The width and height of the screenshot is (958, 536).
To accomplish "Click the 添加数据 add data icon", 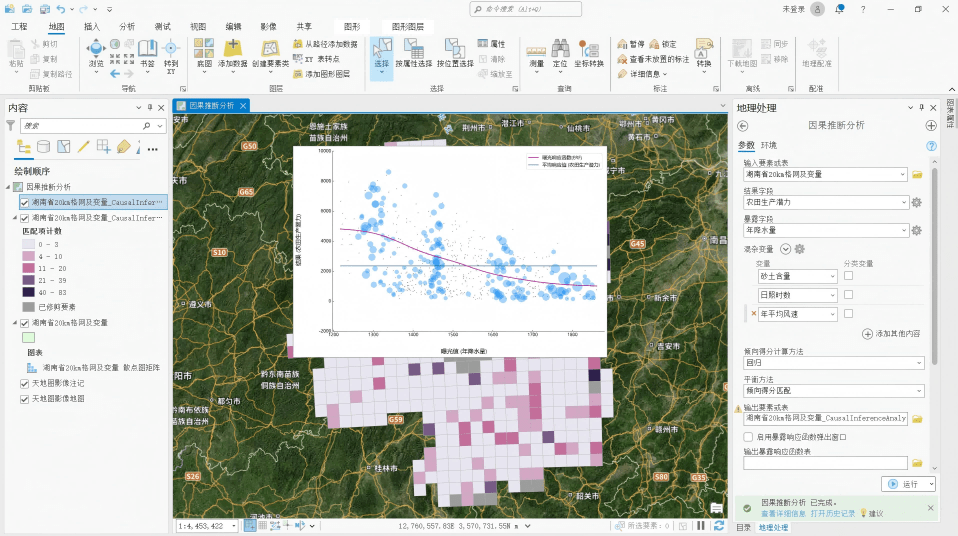I will click(x=232, y=49).
